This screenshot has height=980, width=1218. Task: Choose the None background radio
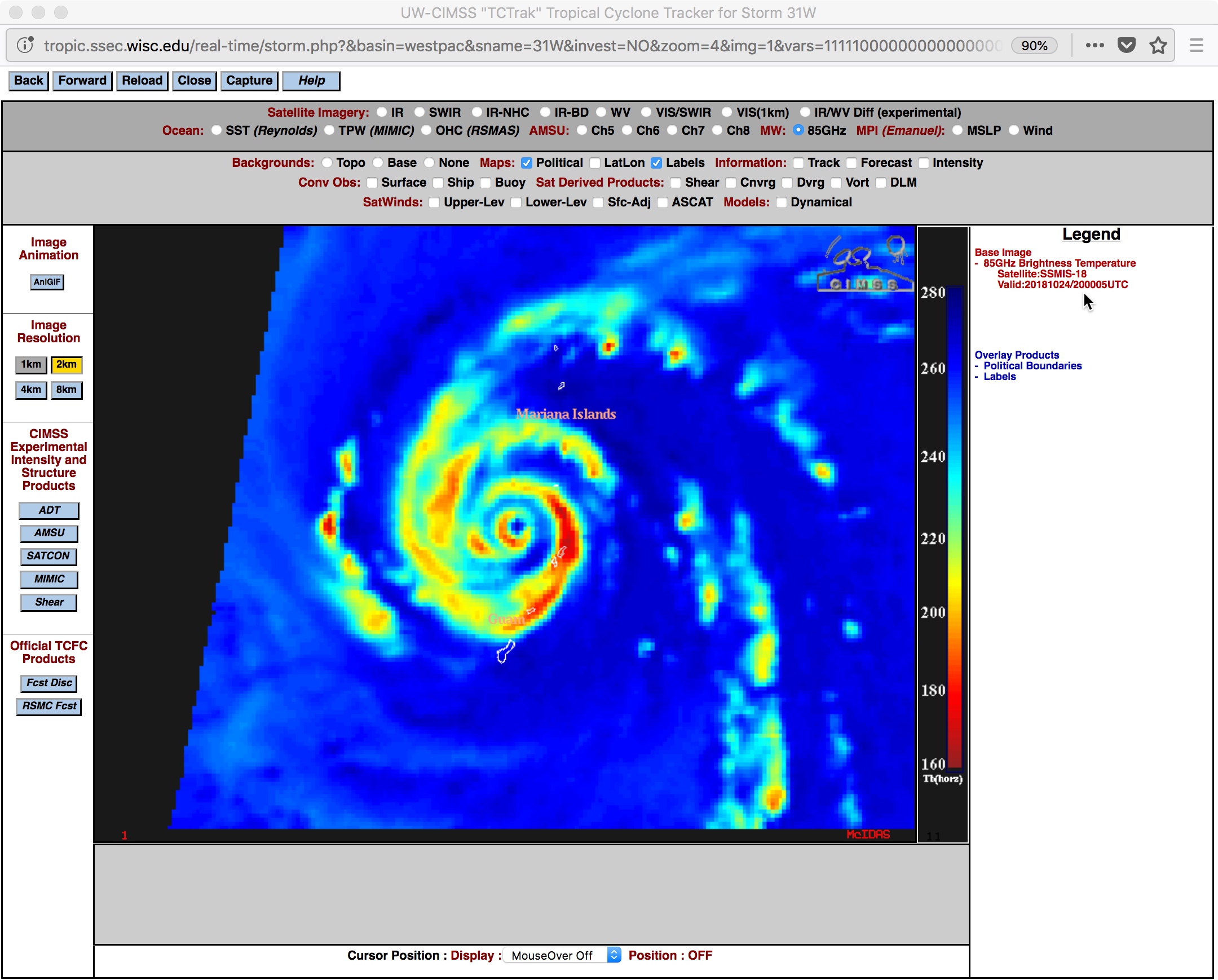click(x=429, y=162)
